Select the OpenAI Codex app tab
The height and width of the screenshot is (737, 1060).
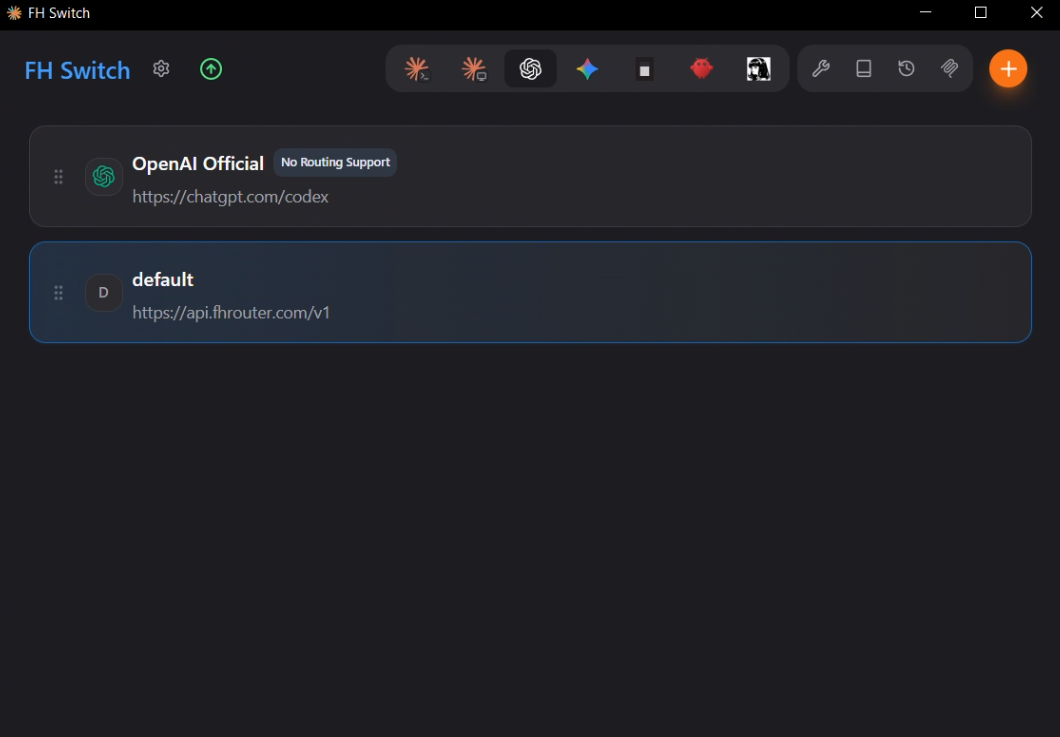(531, 69)
